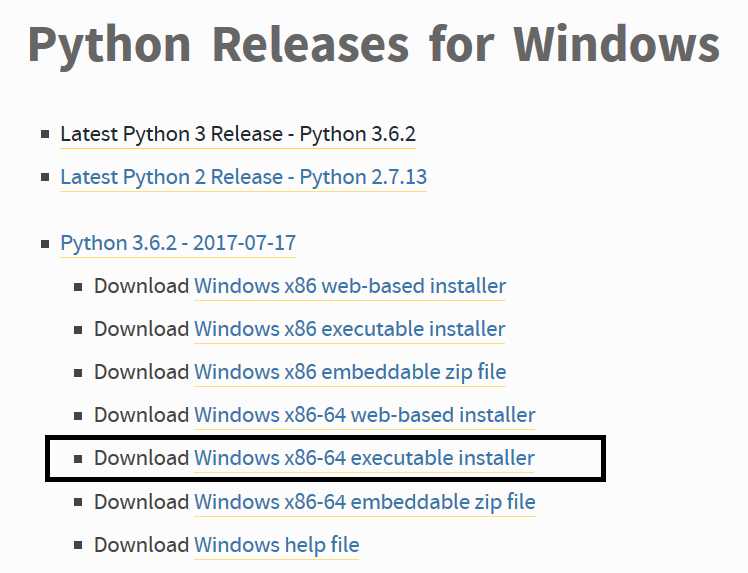Click bullet before Windows help file entry
Screen dimensions: 748x573
coord(78,545)
